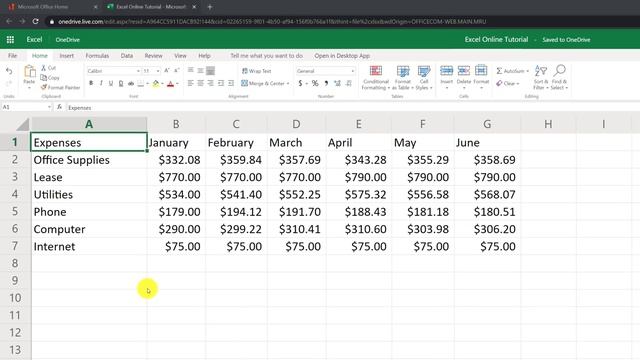Click the Tell me what you want search box
The image size is (640, 360).
(x=267, y=56)
